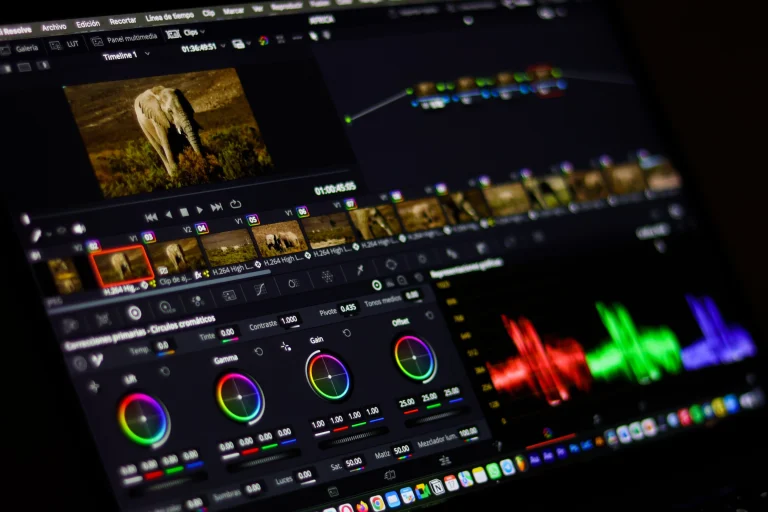Image resolution: width=768 pixels, height=512 pixels.
Task: Open the RGB mixer palette icon
Action: 198,301
